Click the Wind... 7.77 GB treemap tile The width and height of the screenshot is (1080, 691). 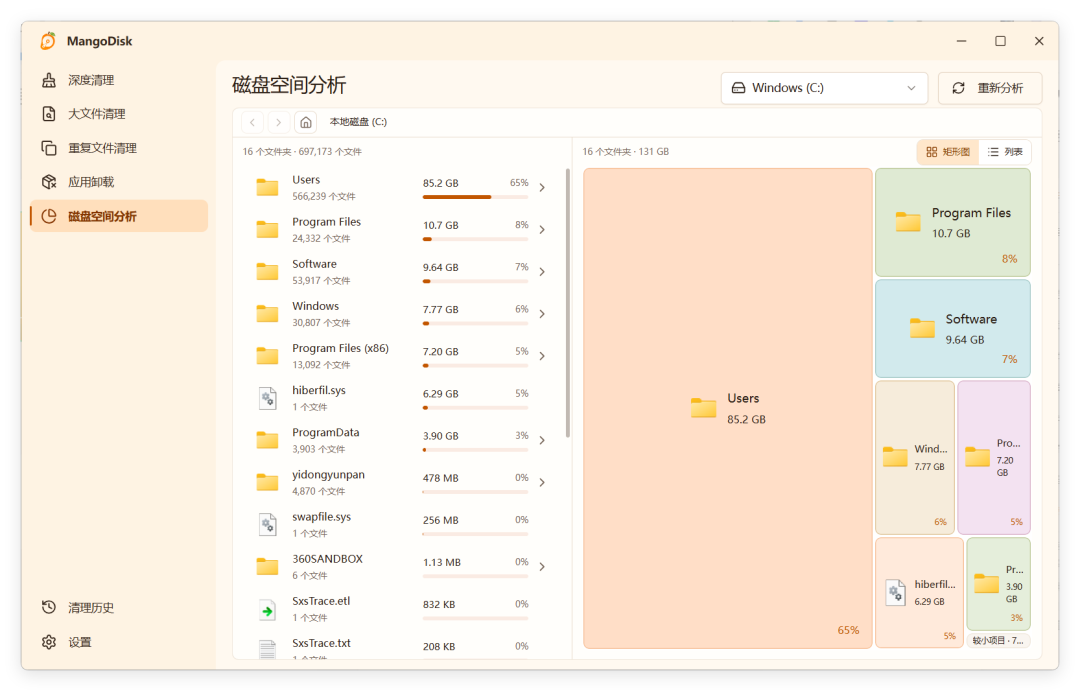915,457
